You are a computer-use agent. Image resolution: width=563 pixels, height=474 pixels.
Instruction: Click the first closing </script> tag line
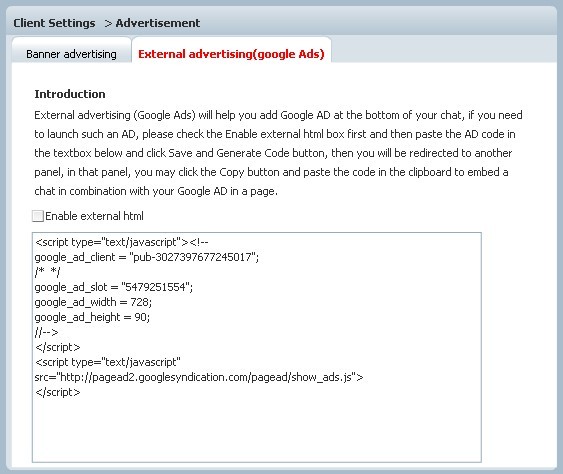pos(57,348)
